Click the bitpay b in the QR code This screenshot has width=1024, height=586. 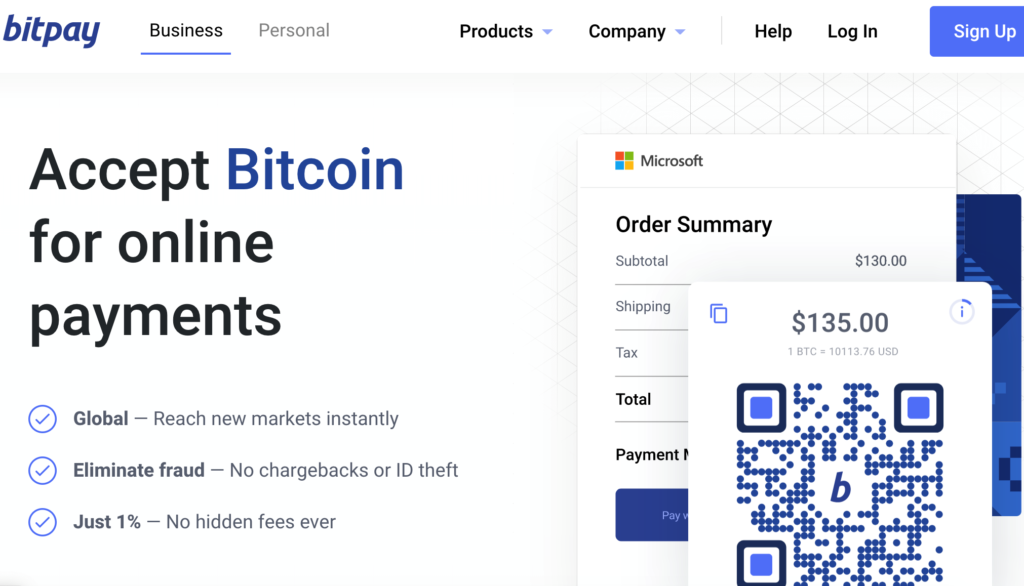[840, 487]
